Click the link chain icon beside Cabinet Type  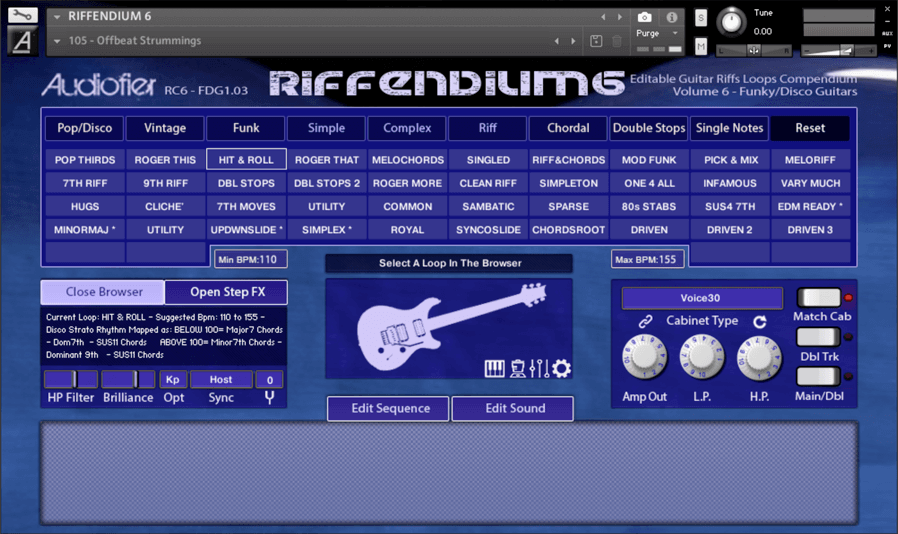tap(645, 322)
